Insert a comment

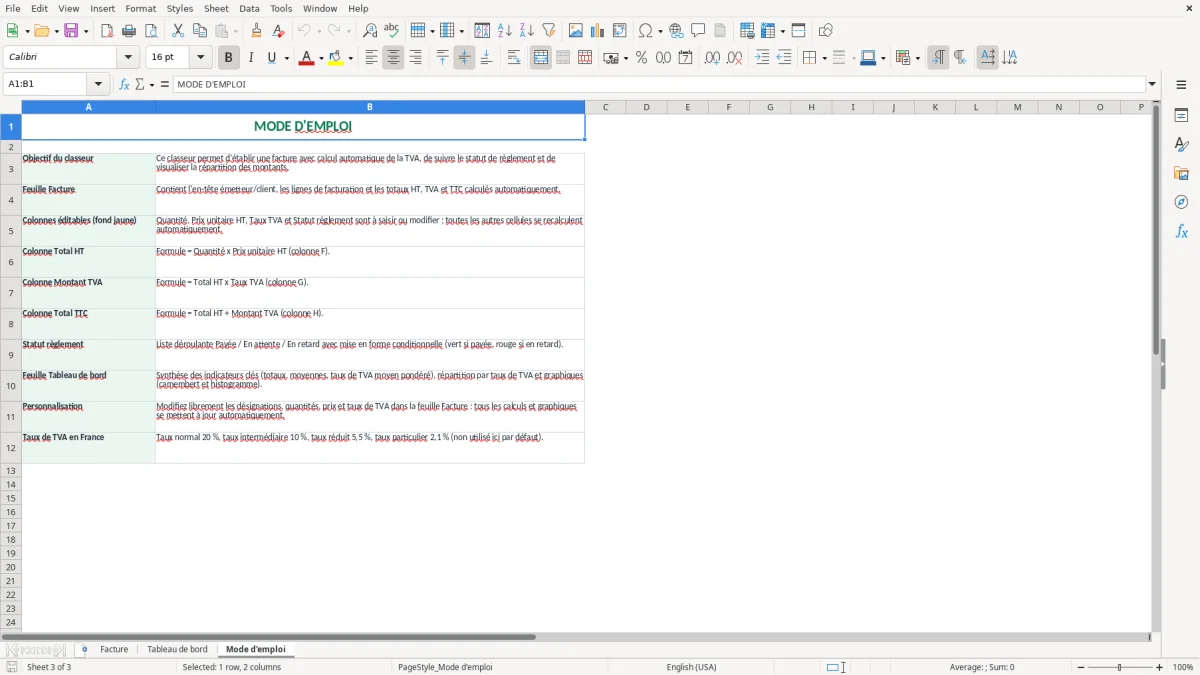(x=698, y=31)
